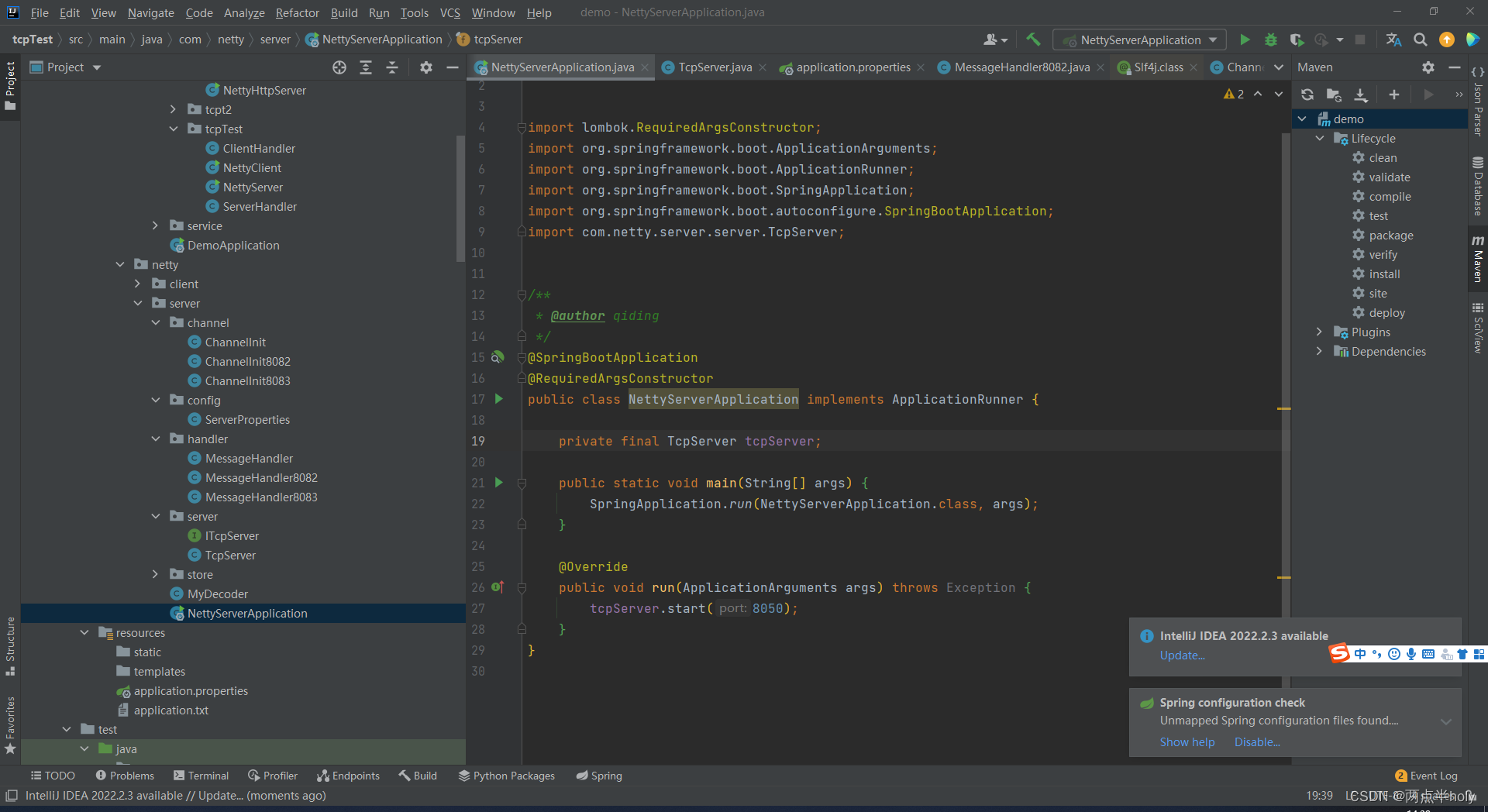Open code-with-me user icon dropdown

[996, 40]
